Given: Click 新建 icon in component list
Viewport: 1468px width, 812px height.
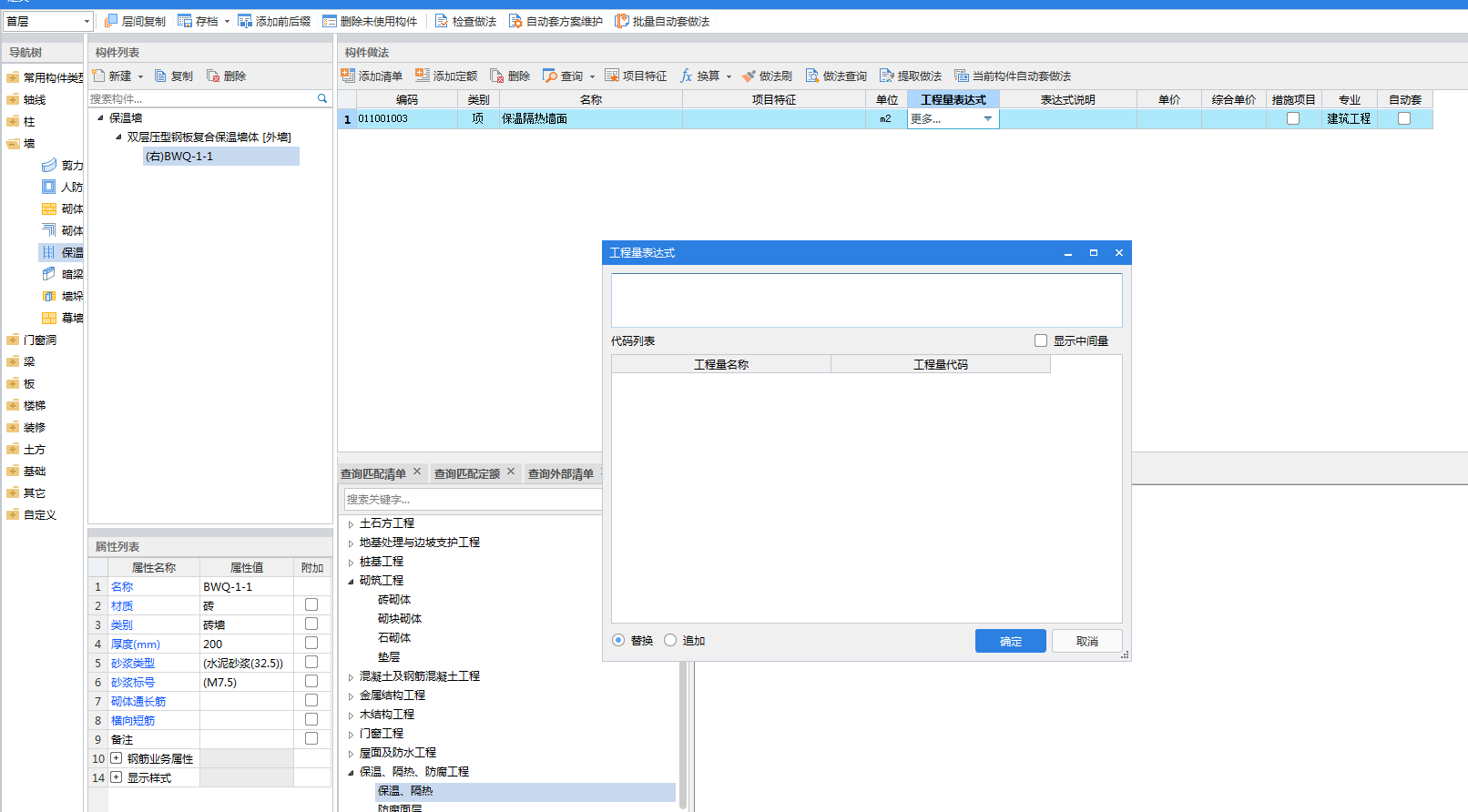Looking at the screenshot, I should (x=99, y=76).
